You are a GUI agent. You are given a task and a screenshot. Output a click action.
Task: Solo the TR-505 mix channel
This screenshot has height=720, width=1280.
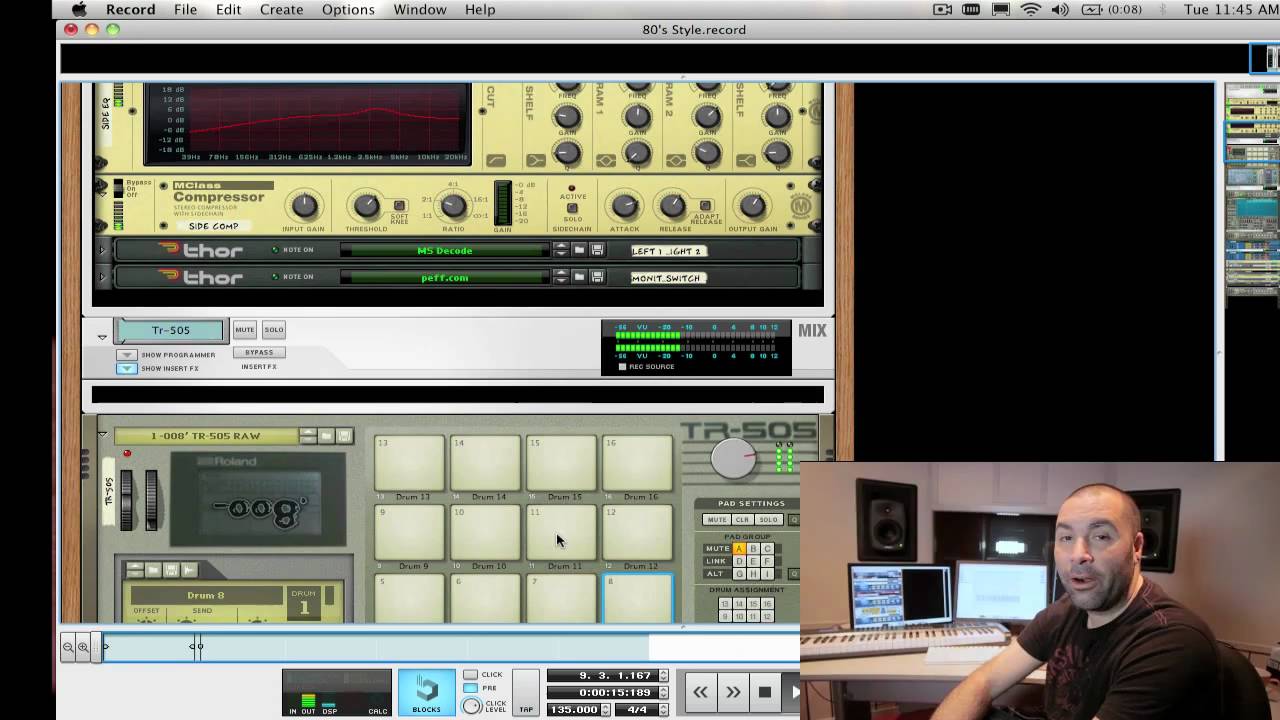coord(274,330)
